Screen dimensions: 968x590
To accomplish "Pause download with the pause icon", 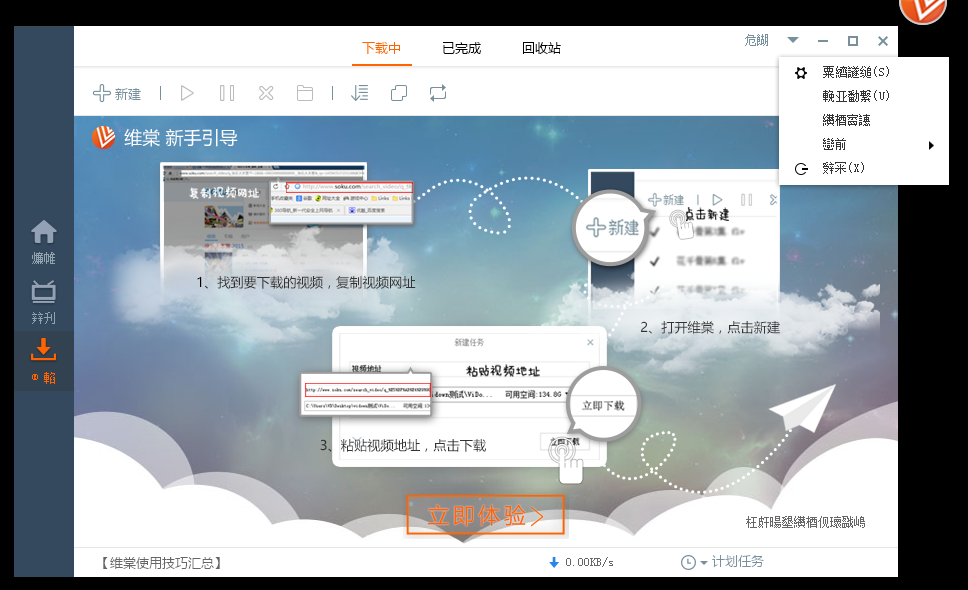I will (227, 93).
